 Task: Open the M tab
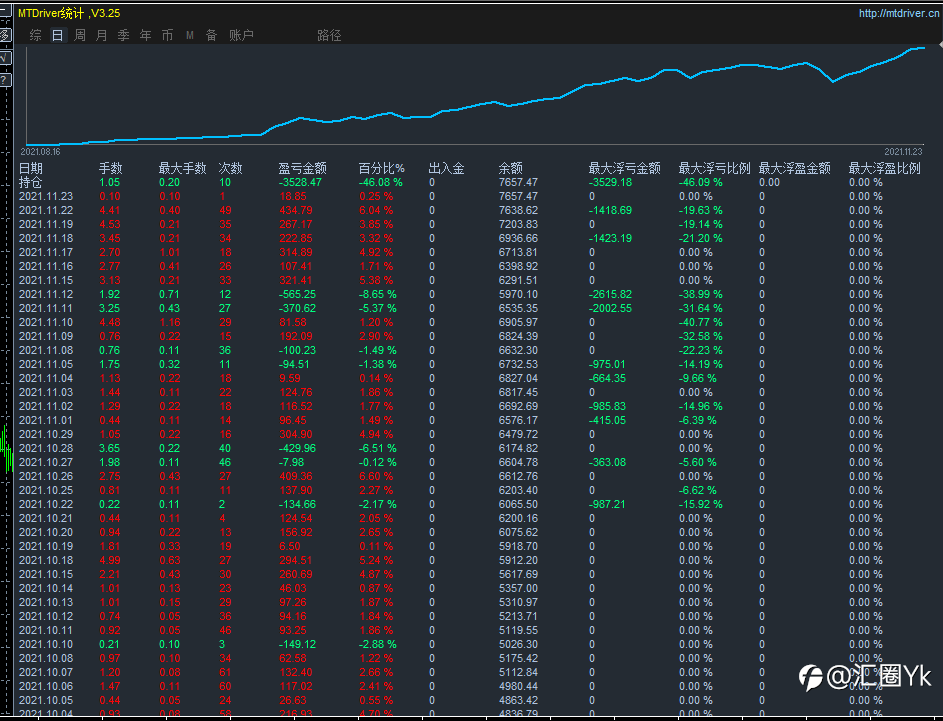[189, 35]
